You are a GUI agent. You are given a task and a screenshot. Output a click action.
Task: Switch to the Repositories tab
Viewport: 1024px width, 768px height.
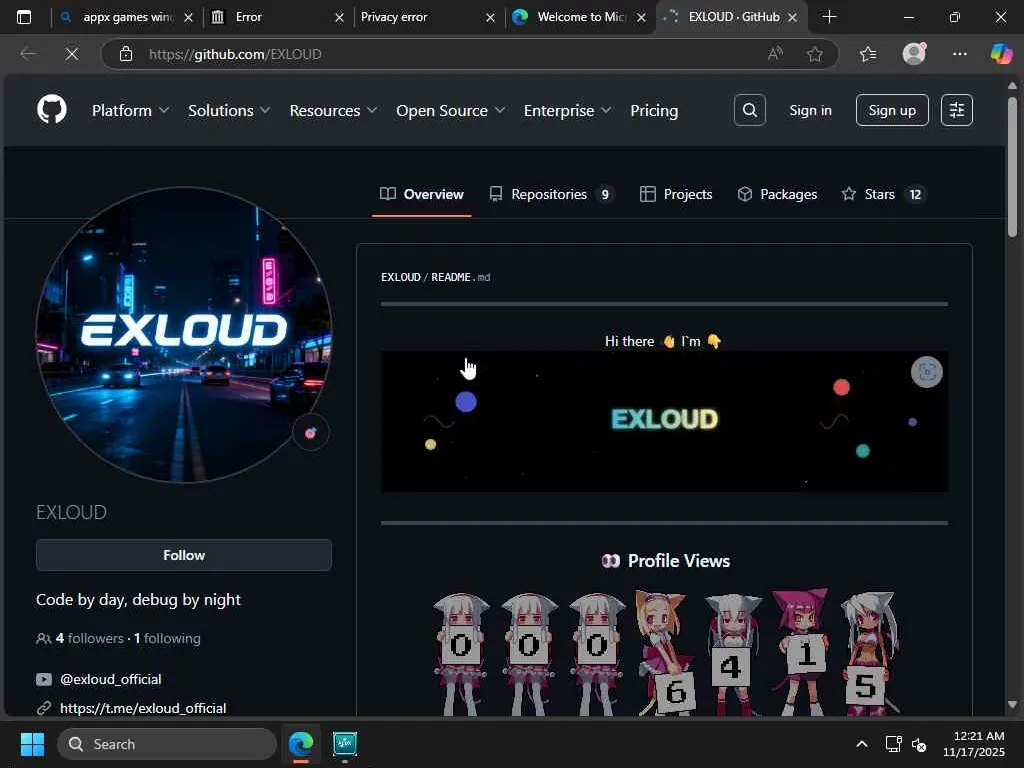552,194
